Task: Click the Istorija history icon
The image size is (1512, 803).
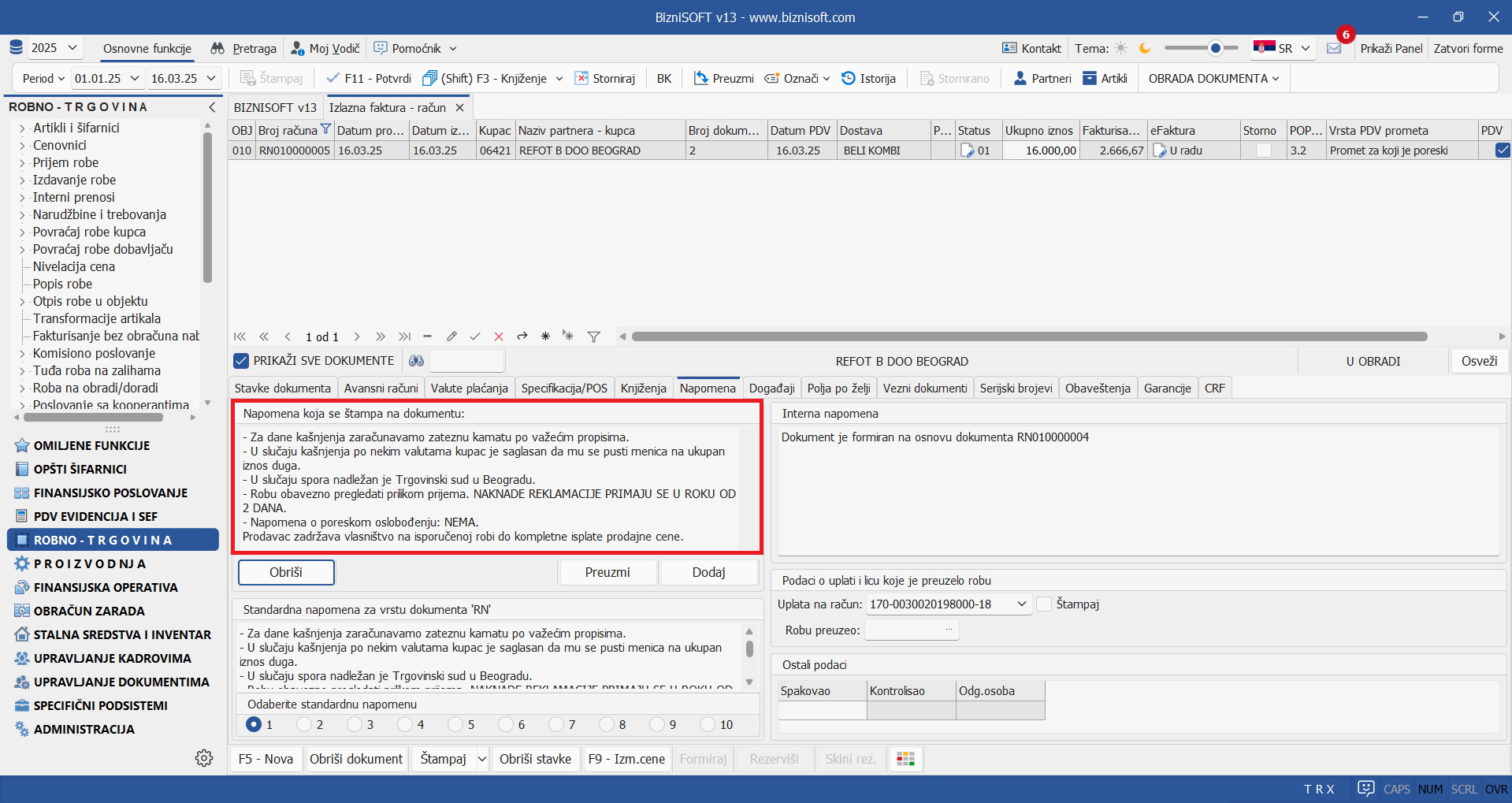Action: [849, 79]
